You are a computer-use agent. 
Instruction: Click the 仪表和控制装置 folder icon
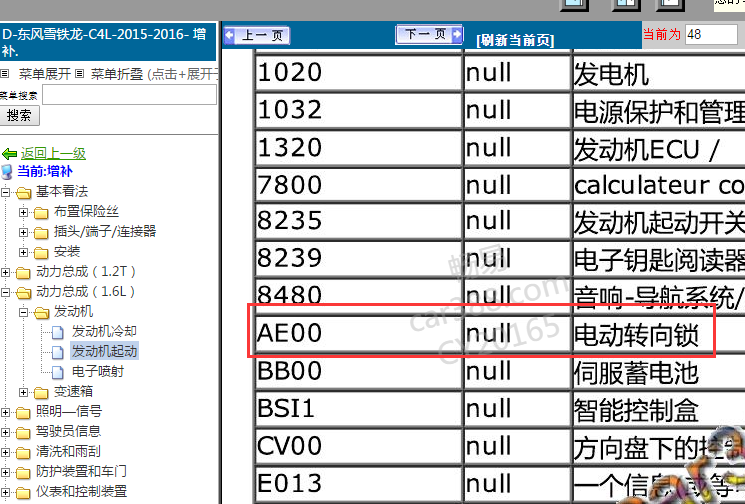pyautogui.click(x=23, y=492)
